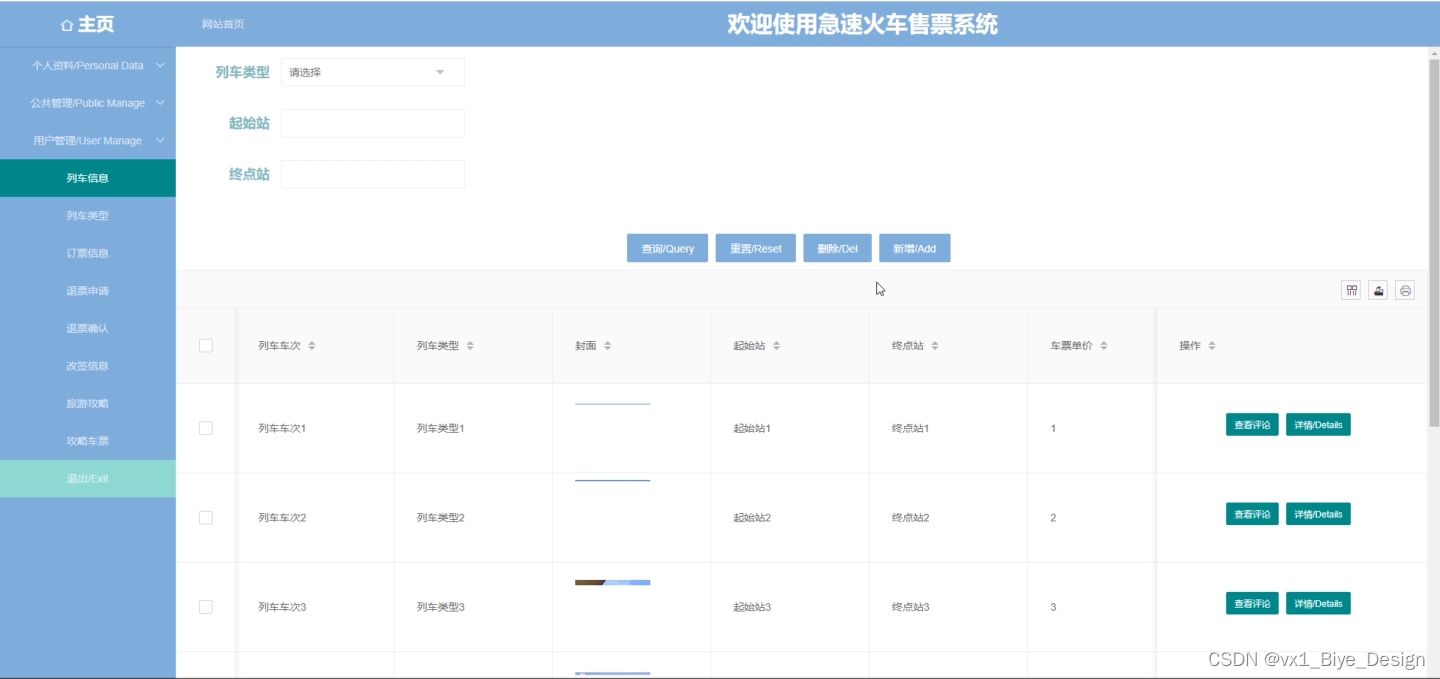This screenshot has height=679, width=1440.
Task: Check the row for 列车车次2
Action: 206,518
